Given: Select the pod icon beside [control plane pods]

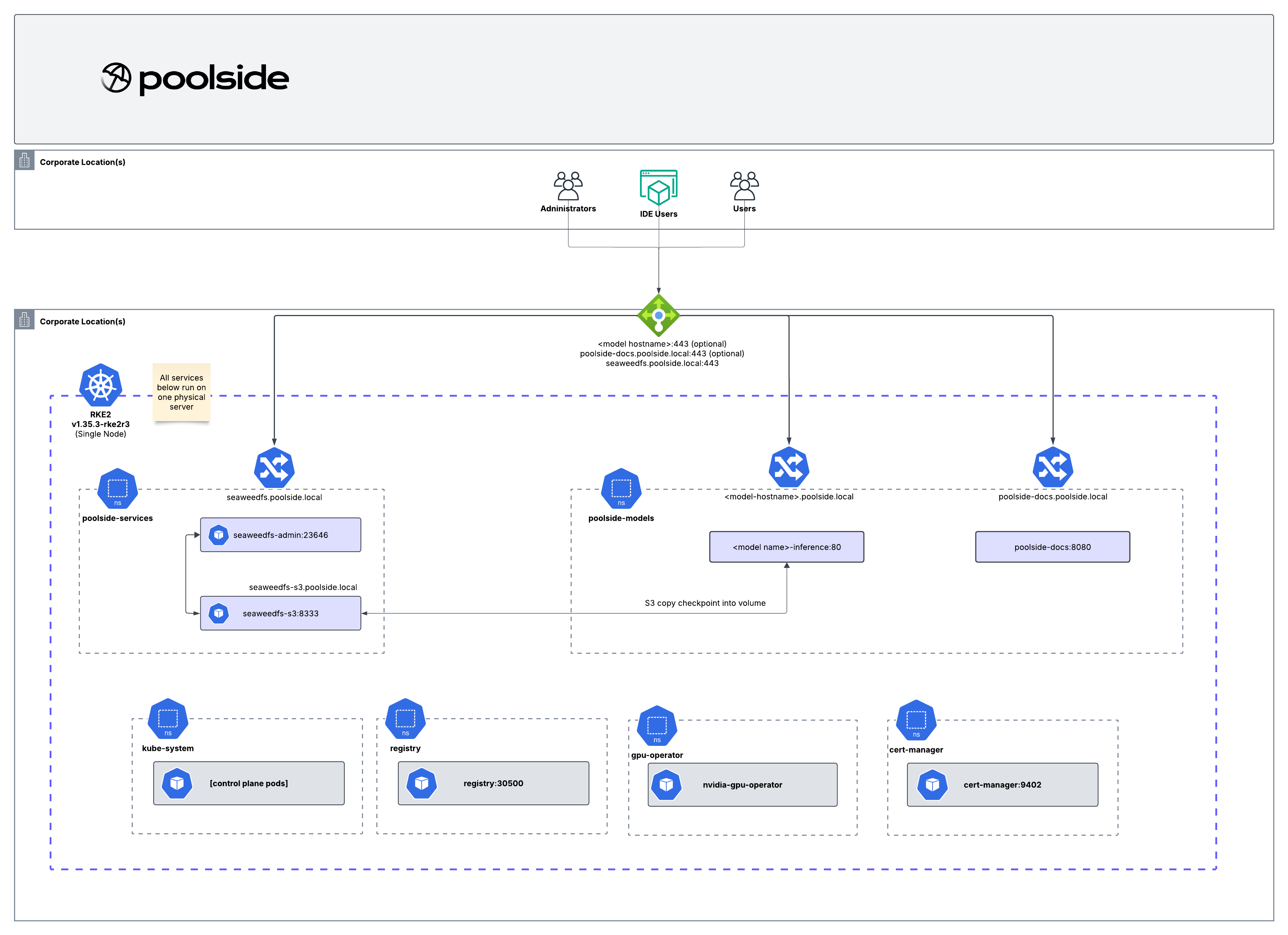Looking at the screenshot, I should 177,784.
